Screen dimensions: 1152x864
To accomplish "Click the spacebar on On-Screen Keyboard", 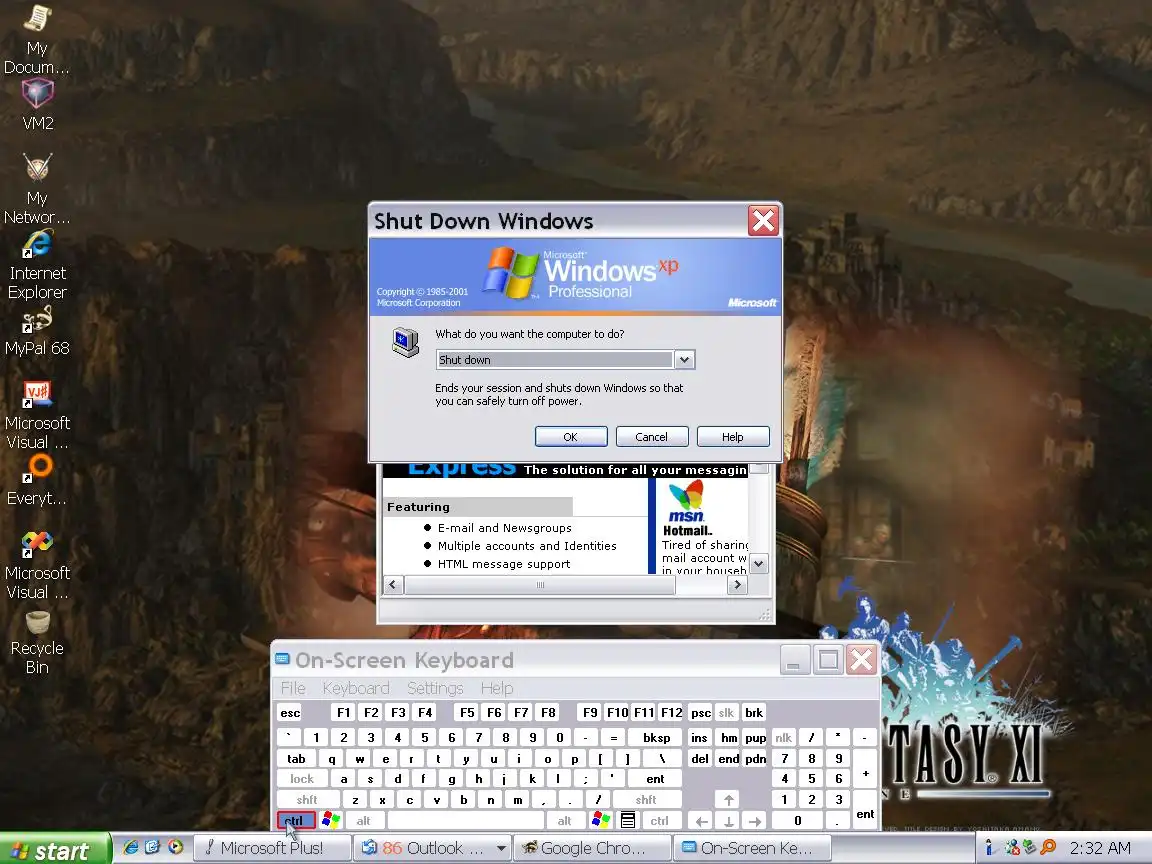I will 466,821.
